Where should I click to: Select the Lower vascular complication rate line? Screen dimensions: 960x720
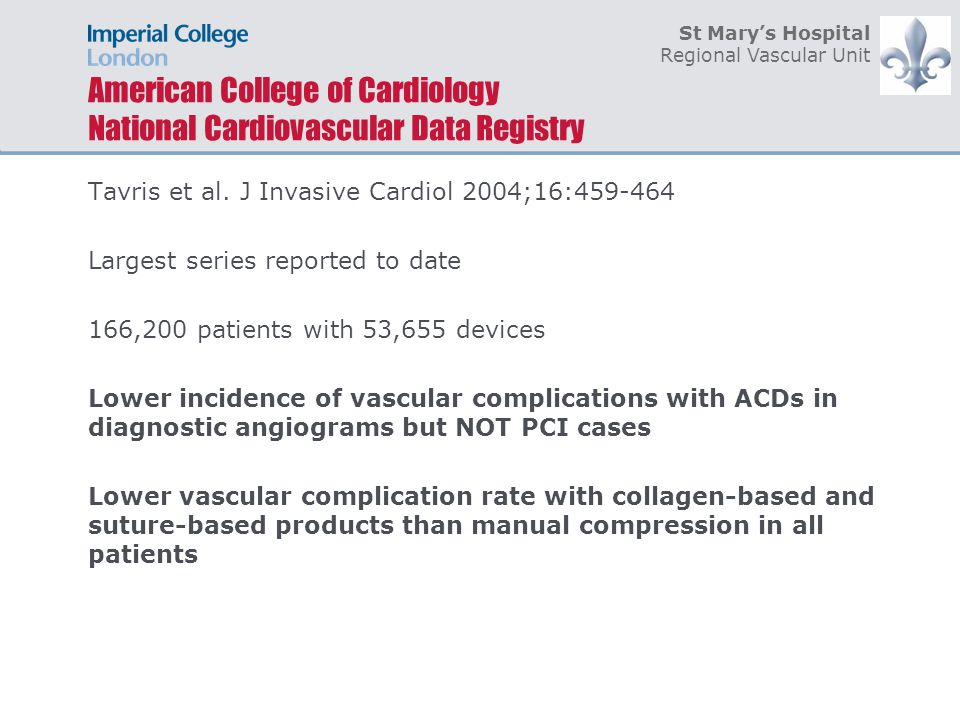pos(481,497)
